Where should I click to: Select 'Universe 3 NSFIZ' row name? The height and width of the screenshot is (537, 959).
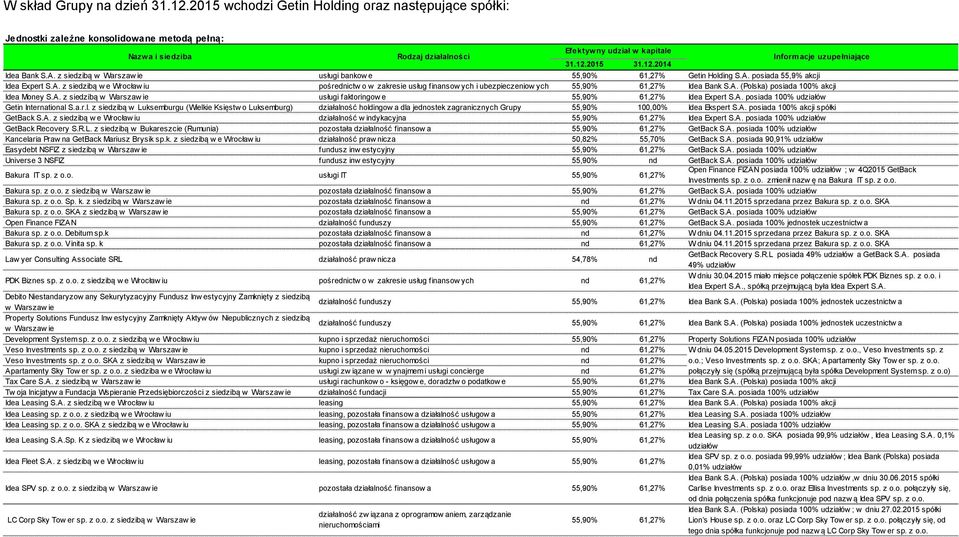point(34,160)
